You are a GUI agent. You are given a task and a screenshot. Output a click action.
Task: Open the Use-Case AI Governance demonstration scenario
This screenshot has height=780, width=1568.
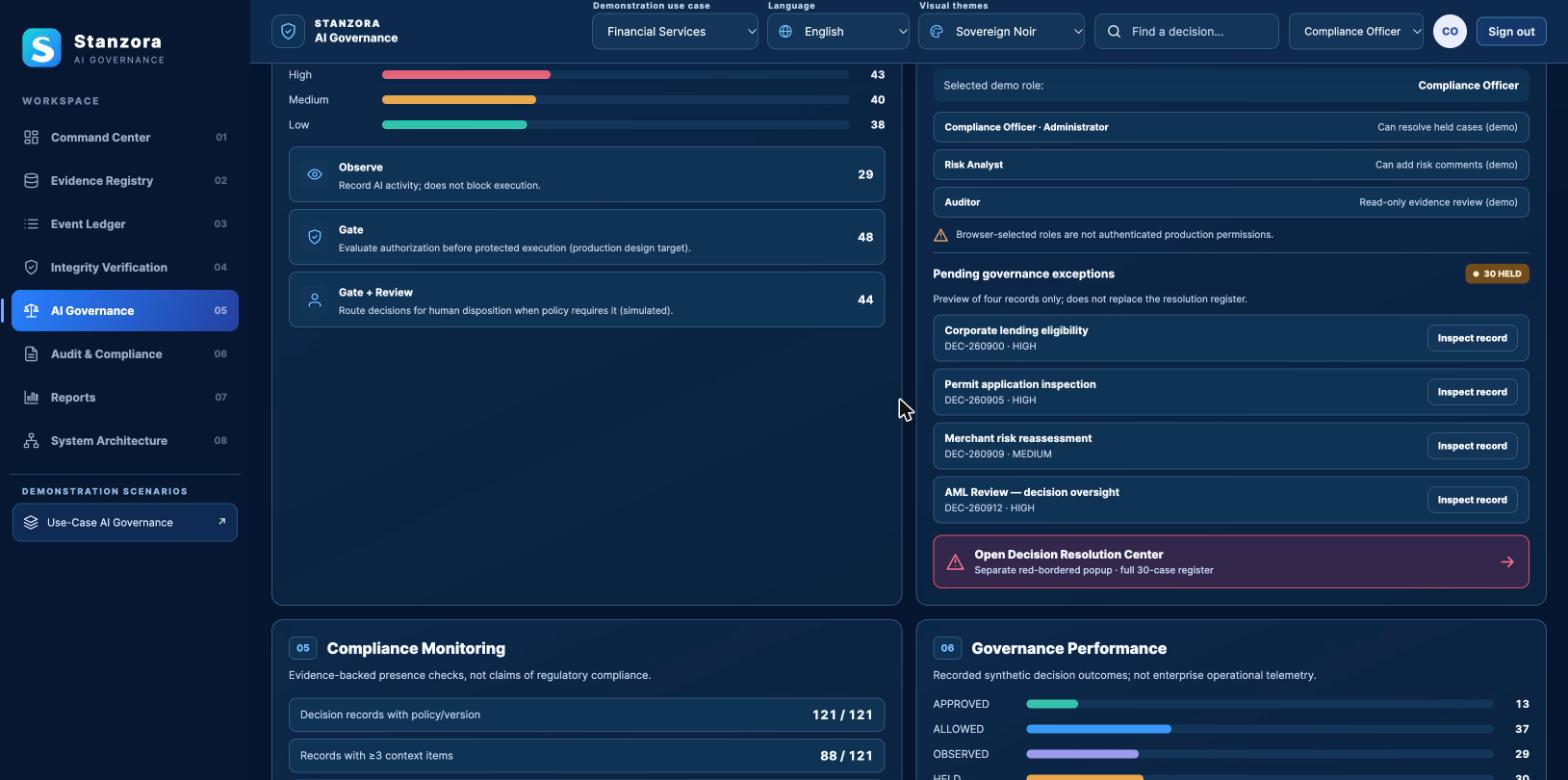click(125, 522)
